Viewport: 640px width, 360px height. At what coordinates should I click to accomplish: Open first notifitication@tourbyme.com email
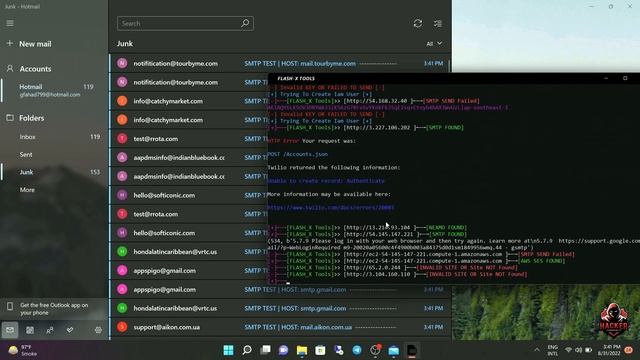coord(280,63)
